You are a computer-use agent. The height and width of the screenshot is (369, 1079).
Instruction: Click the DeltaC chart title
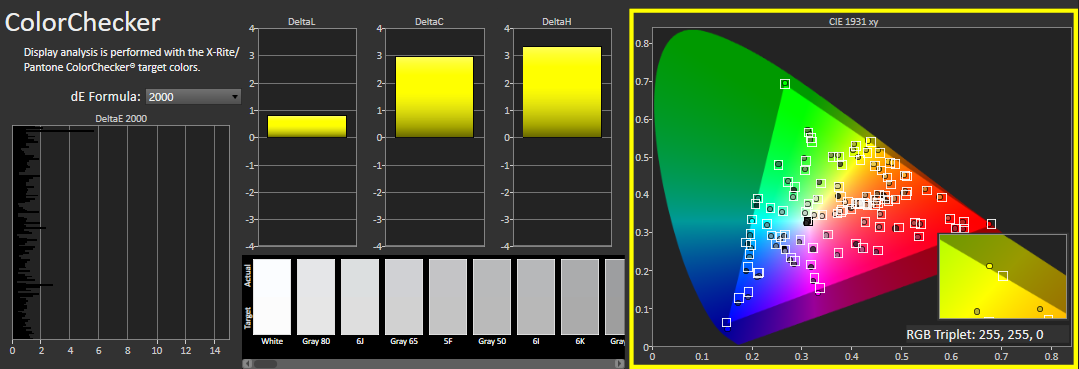point(429,22)
